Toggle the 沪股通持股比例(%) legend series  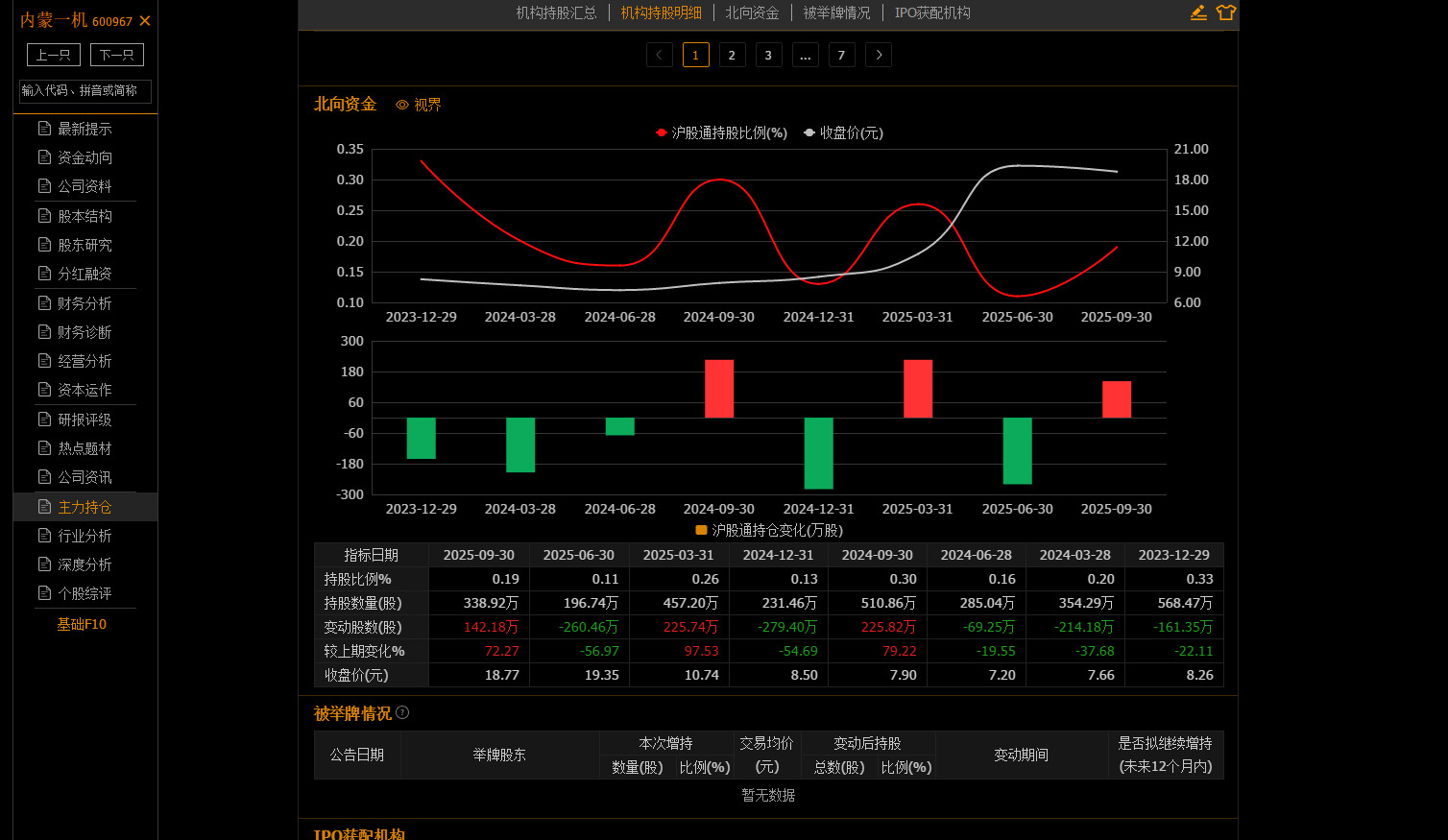721,132
